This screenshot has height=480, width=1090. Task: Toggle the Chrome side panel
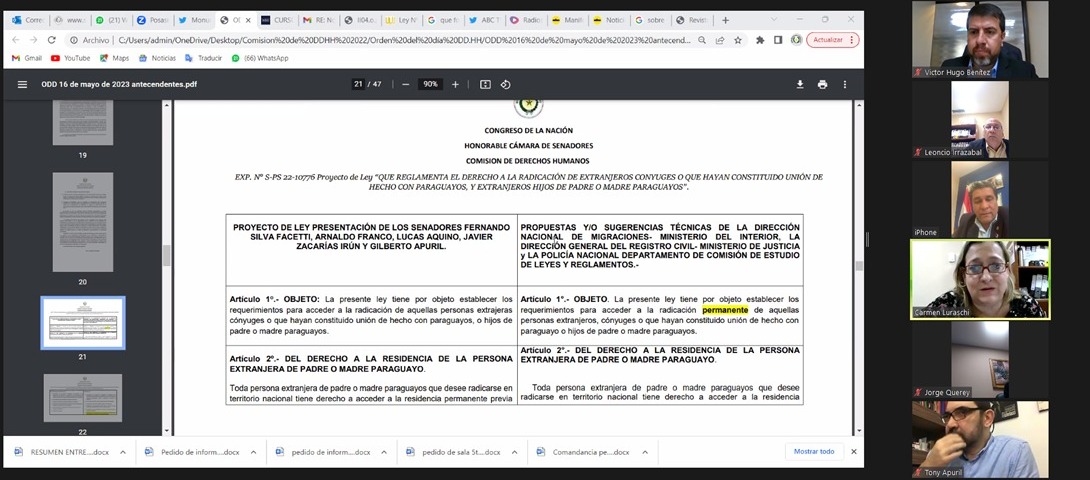point(778,40)
